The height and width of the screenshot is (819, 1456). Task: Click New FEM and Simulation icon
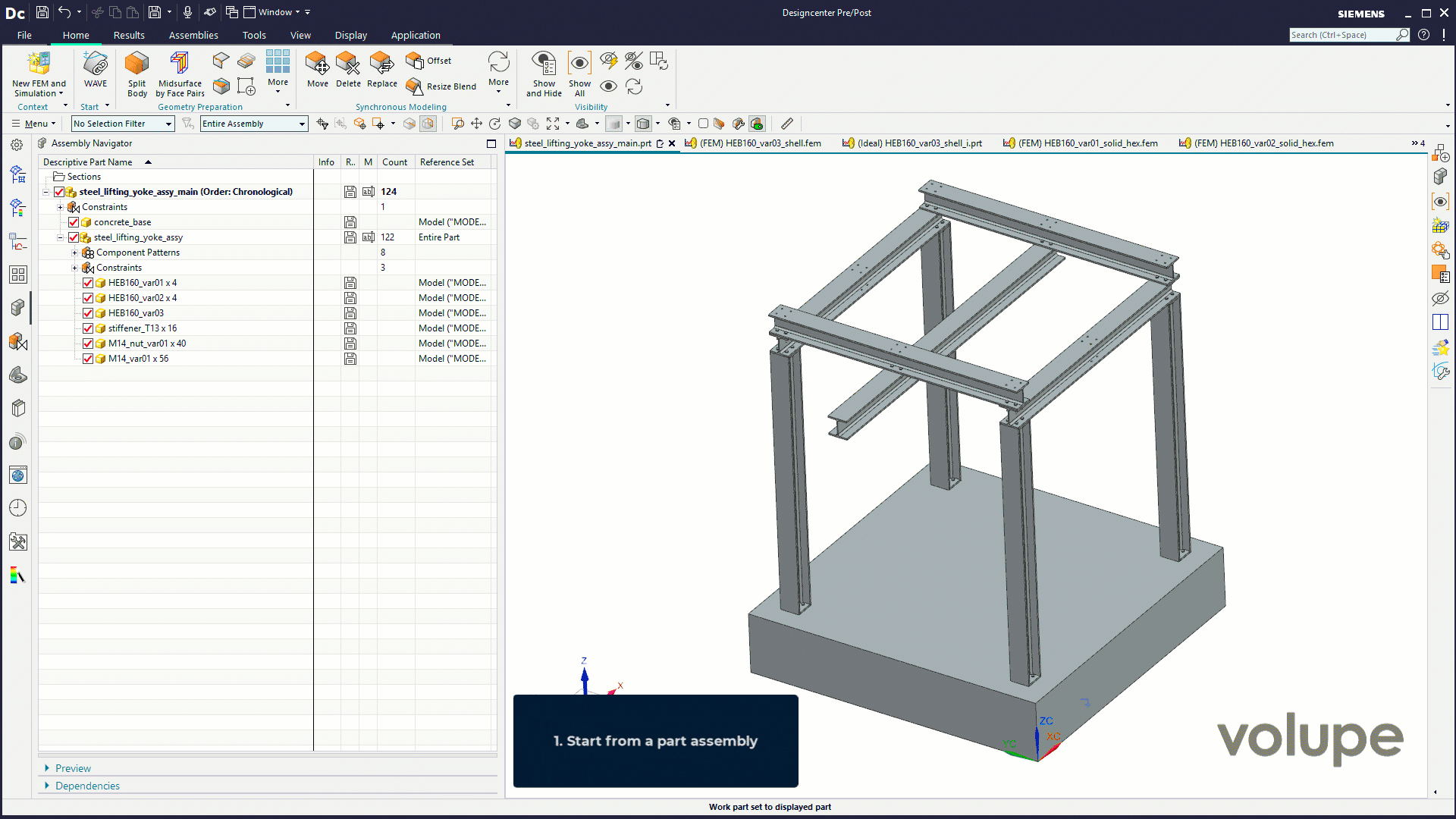pyautogui.click(x=39, y=64)
